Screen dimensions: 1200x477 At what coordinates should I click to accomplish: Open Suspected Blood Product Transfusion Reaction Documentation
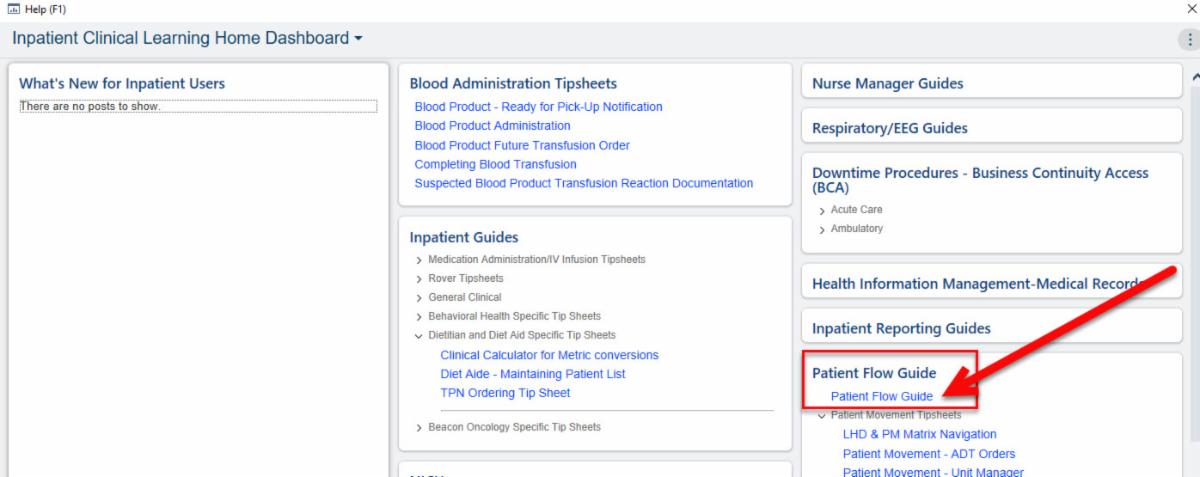point(583,183)
